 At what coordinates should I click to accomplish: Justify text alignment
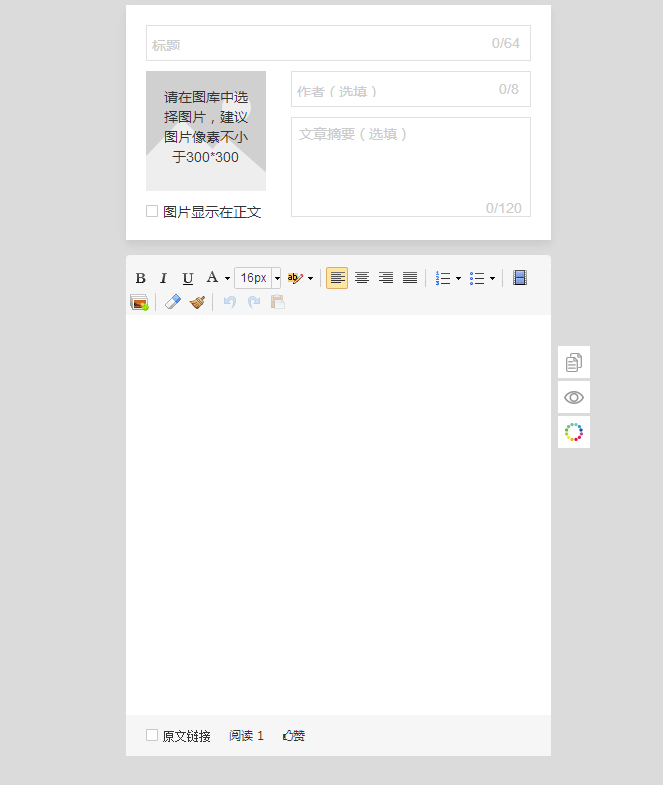click(x=410, y=278)
